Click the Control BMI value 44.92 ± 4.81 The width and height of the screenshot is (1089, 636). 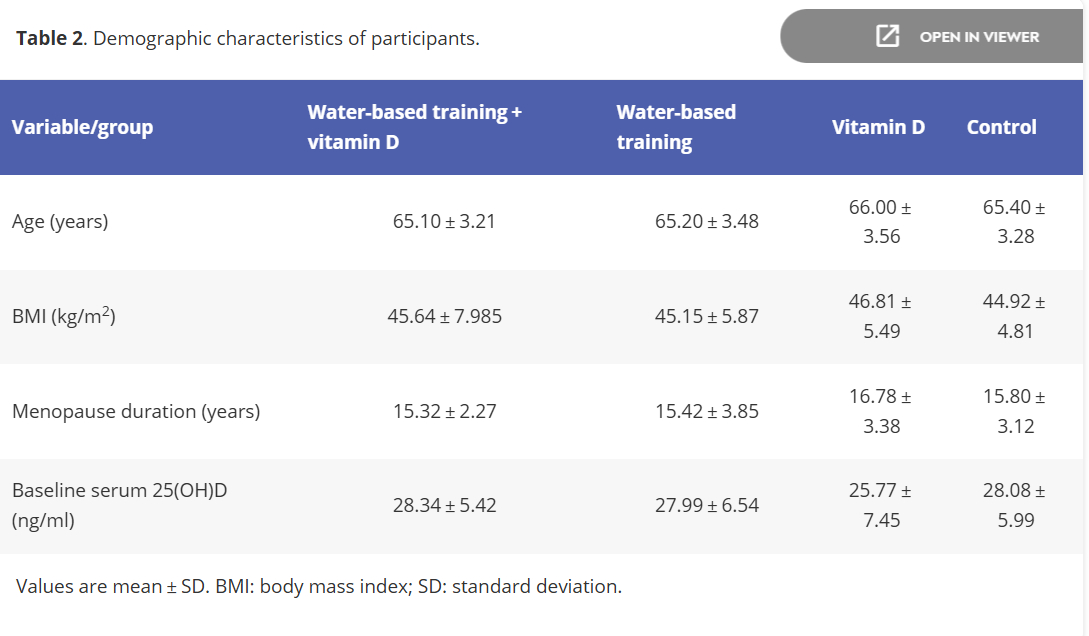1014,316
